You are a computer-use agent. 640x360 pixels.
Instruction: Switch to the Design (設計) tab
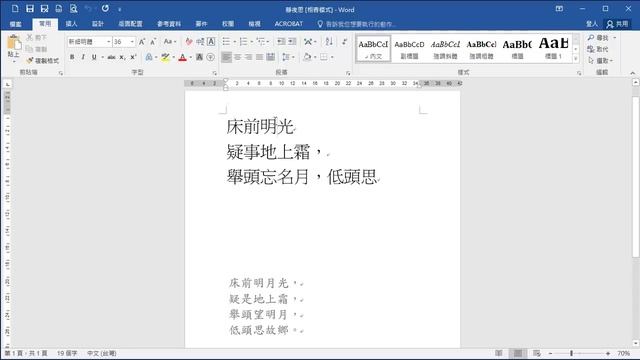coord(98,24)
